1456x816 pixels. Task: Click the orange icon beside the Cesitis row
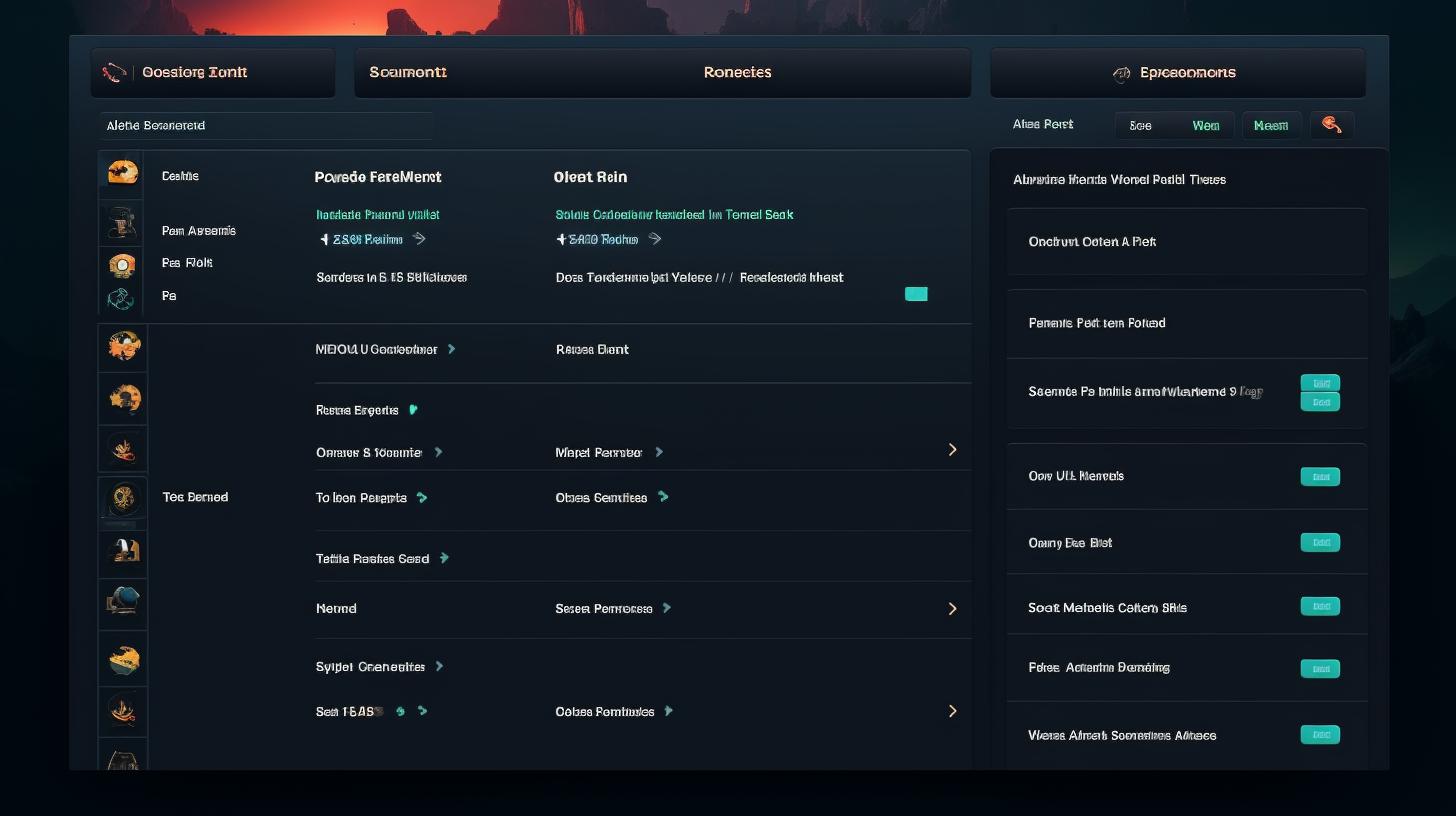(122, 173)
